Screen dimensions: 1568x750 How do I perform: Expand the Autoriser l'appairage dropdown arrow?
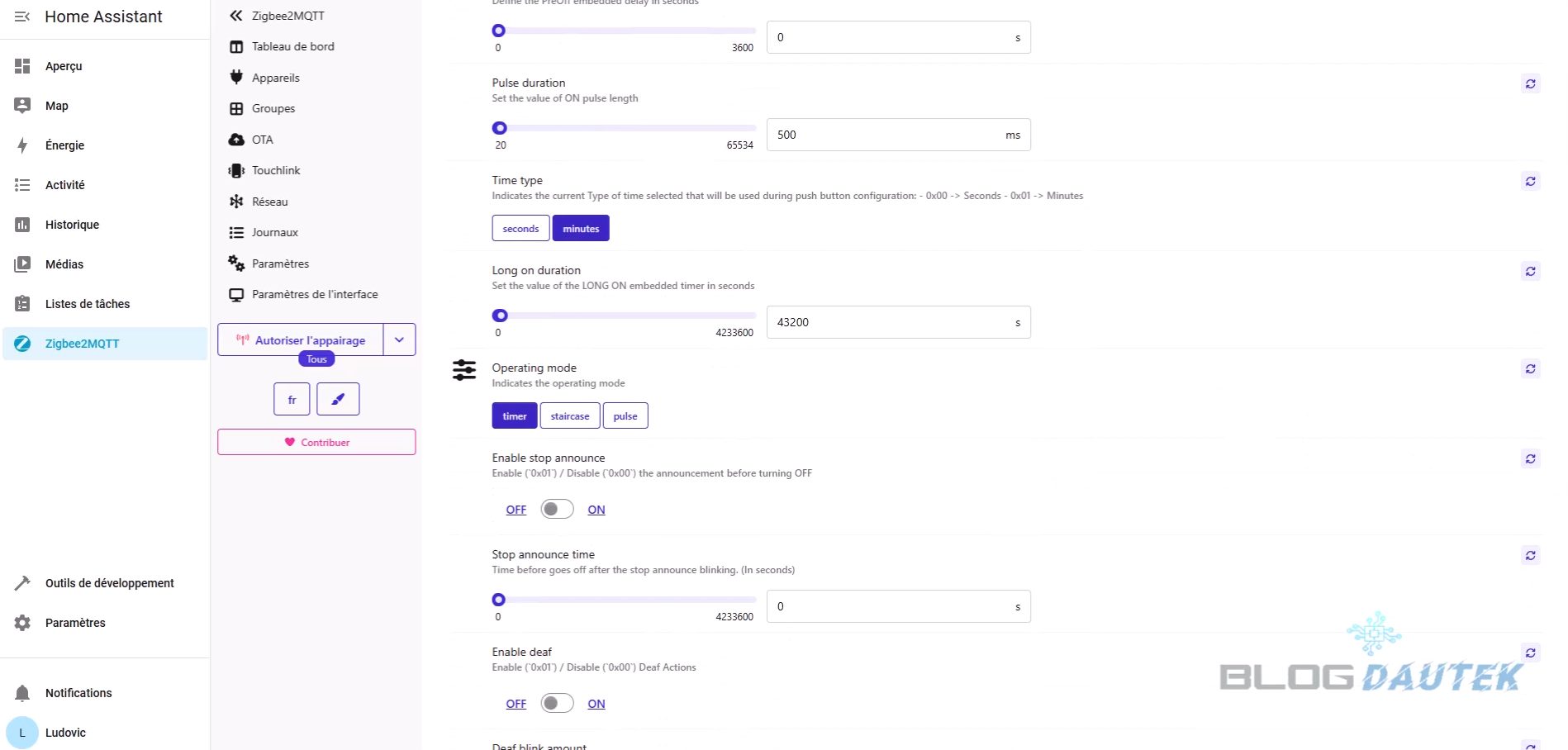399,339
